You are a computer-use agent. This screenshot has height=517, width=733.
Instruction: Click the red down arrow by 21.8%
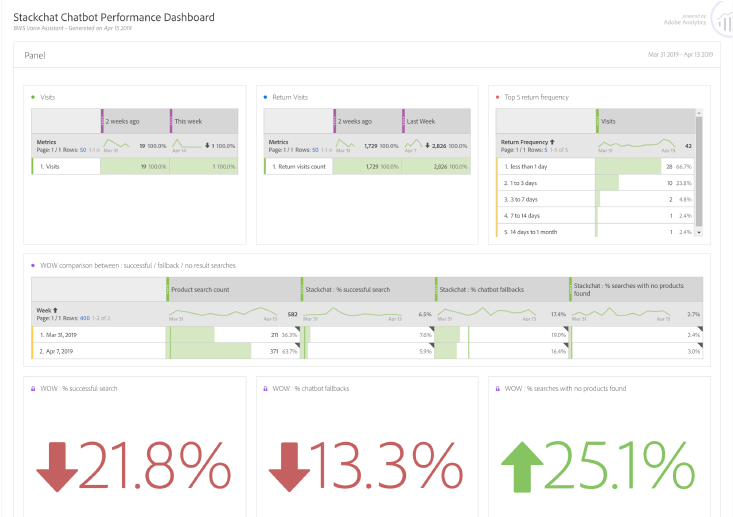(x=57, y=467)
